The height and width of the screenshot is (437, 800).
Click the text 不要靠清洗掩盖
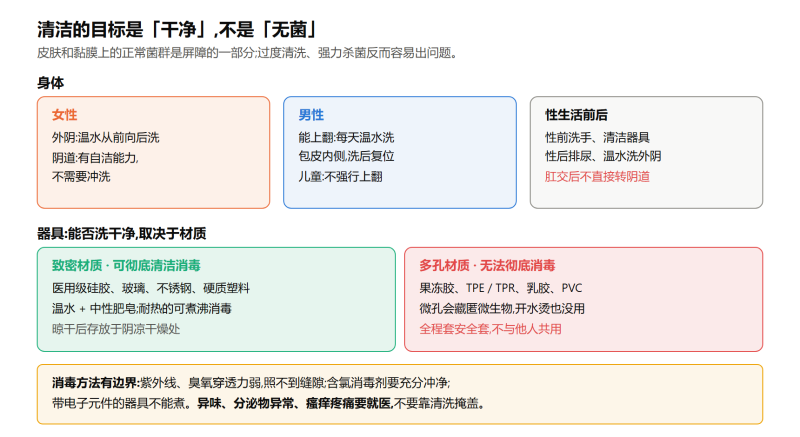436,403
